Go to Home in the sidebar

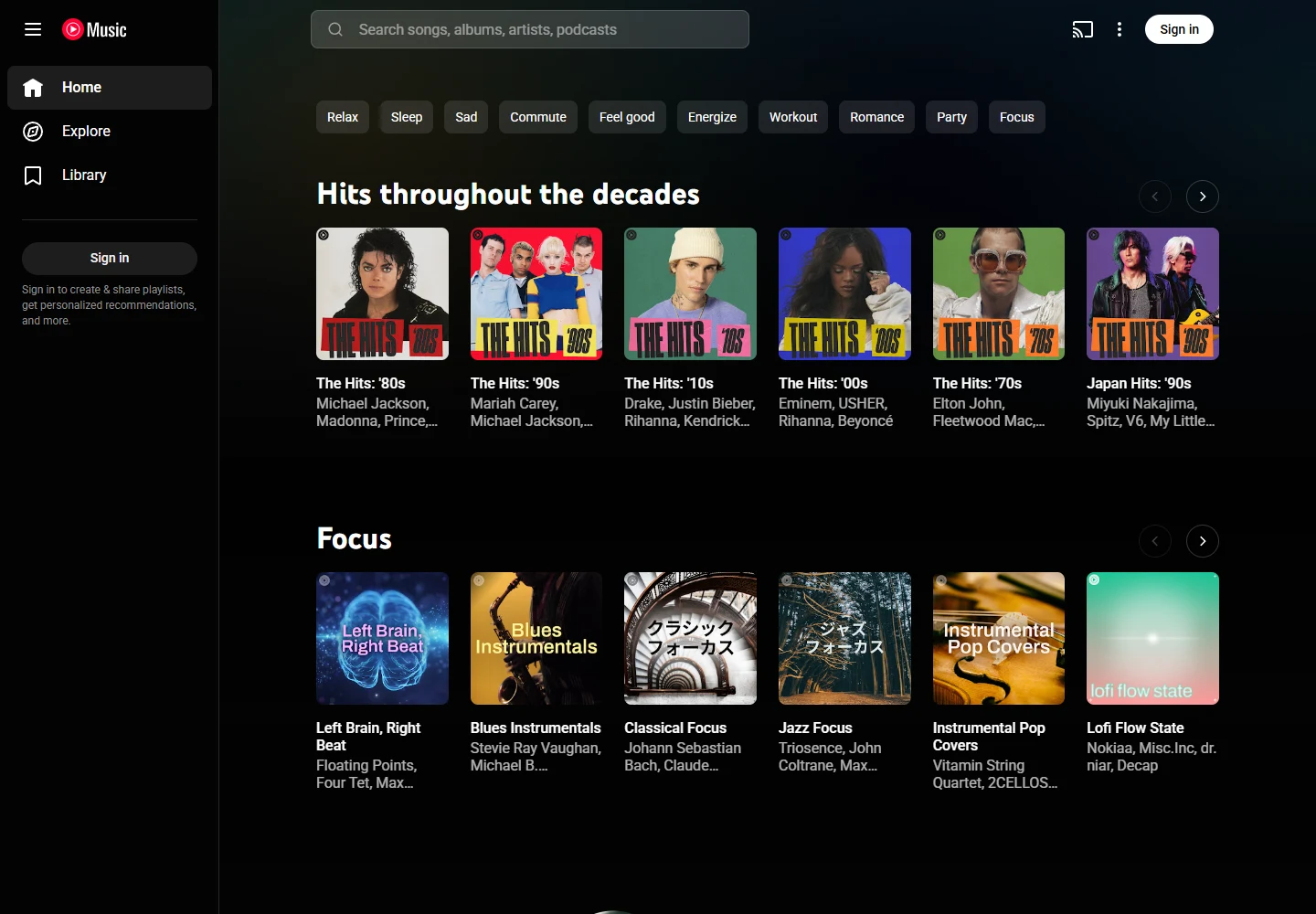(110, 88)
